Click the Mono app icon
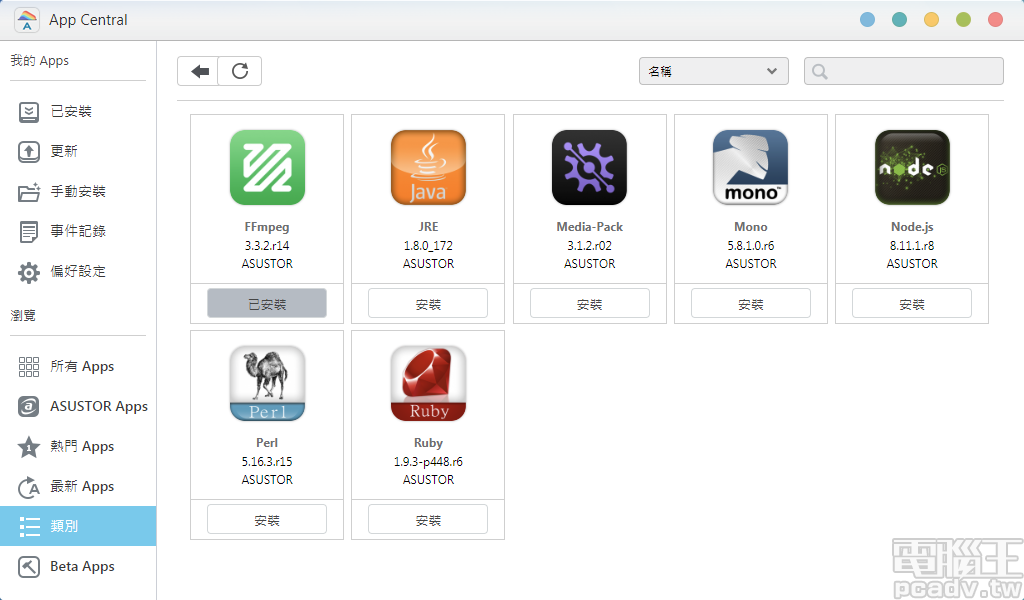Viewport: 1024px width, 600px height. 750,167
